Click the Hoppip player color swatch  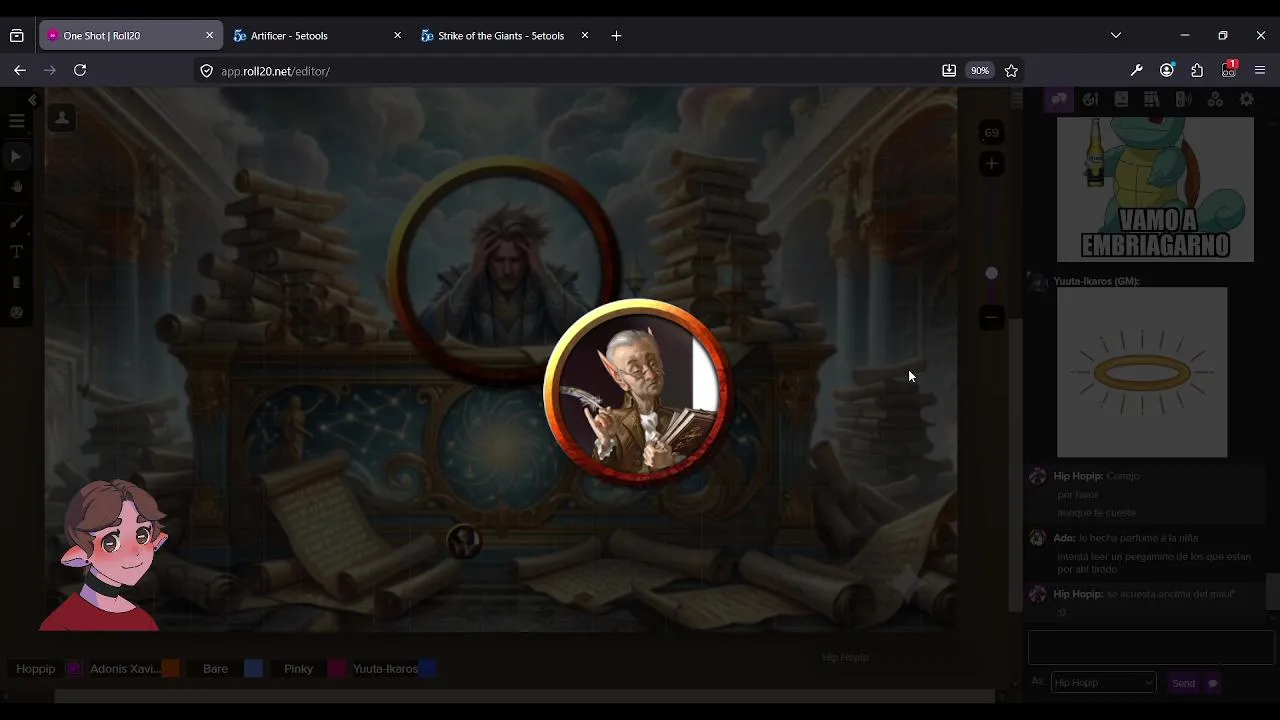[73, 669]
